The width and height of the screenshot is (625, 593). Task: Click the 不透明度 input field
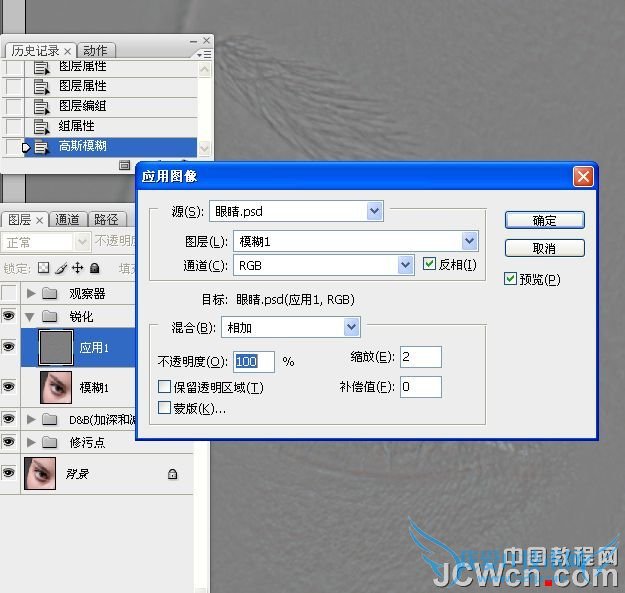pos(254,362)
